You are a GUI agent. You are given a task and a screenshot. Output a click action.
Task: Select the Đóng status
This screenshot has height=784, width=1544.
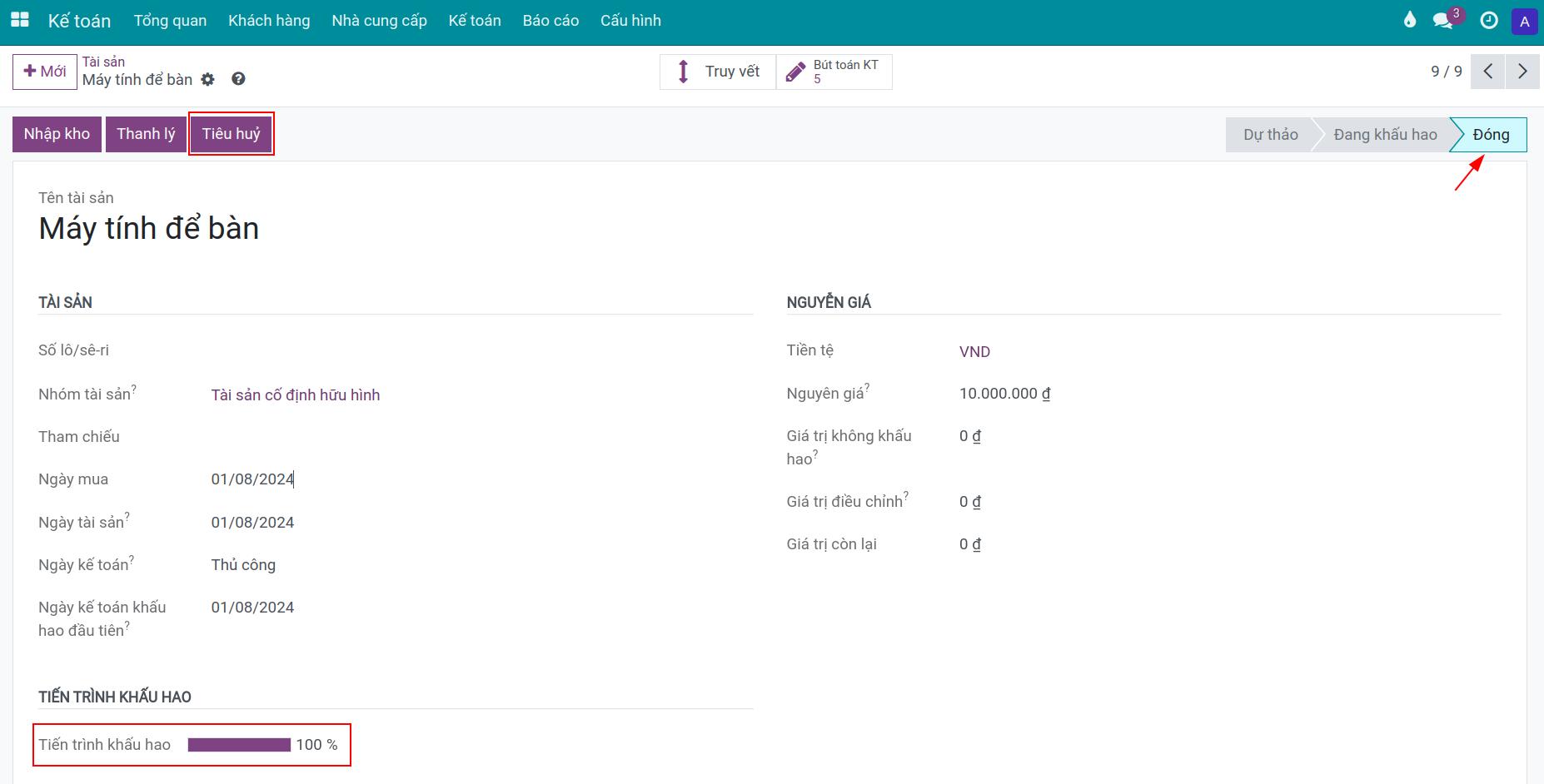tap(1491, 135)
